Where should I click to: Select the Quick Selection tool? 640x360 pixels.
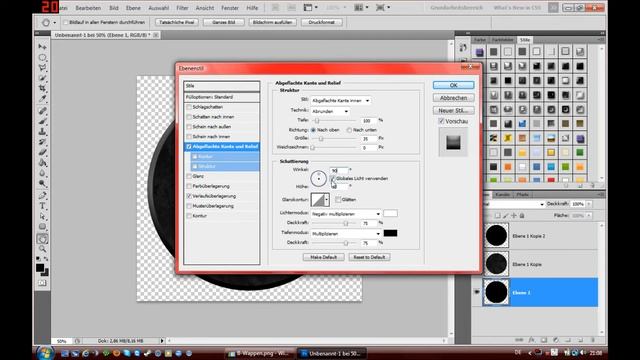click(x=42, y=78)
